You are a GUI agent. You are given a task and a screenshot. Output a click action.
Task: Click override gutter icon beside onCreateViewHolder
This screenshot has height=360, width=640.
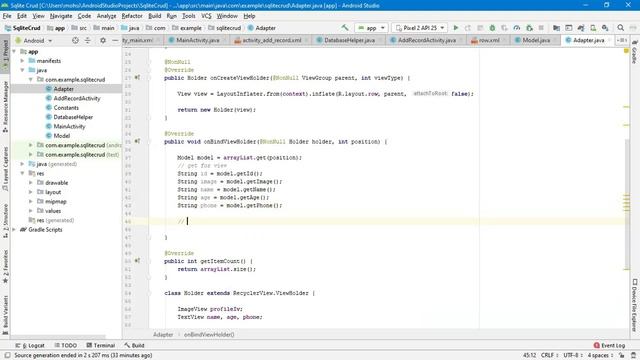coord(138,78)
